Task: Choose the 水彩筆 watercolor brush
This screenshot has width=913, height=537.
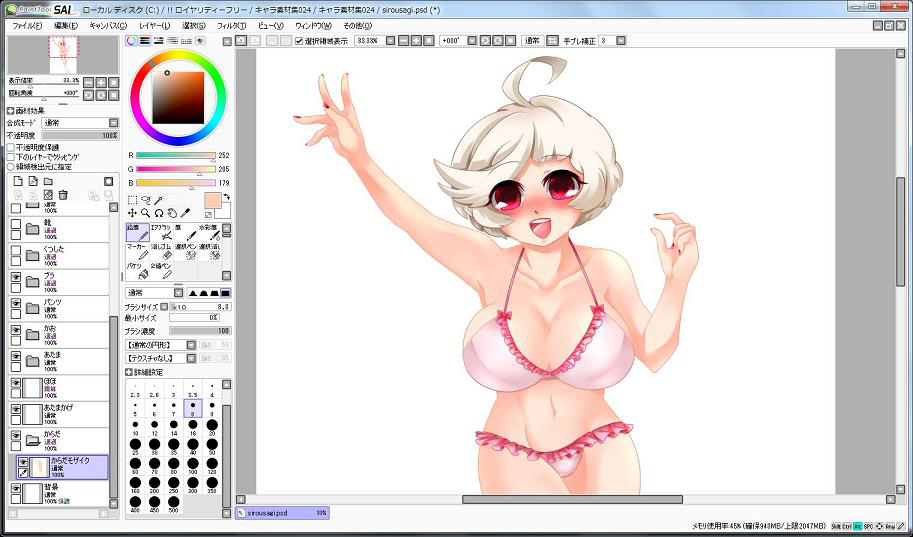Action: (x=210, y=233)
